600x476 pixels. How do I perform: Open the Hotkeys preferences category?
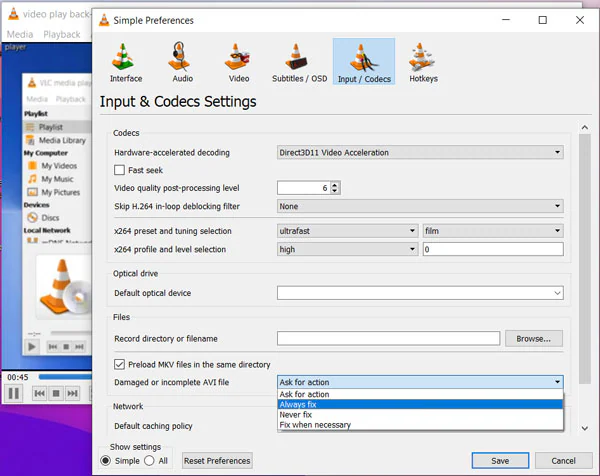[423, 63]
